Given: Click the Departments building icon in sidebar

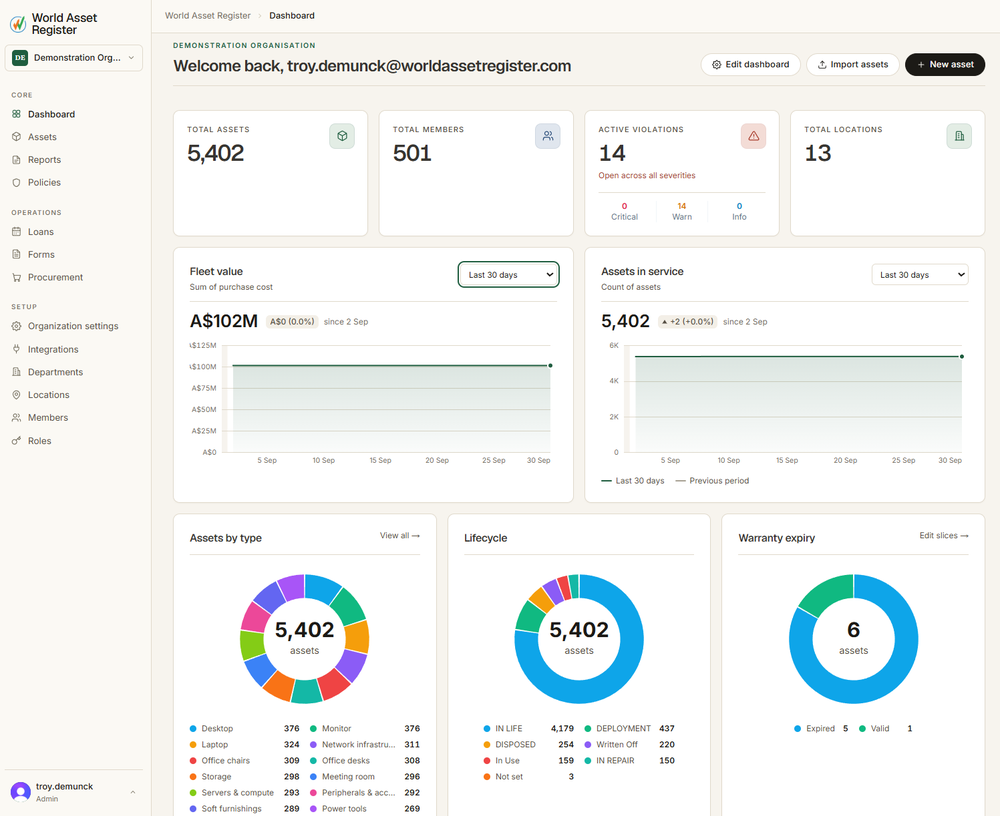Looking at the screenshot, I should pos(17,372).
